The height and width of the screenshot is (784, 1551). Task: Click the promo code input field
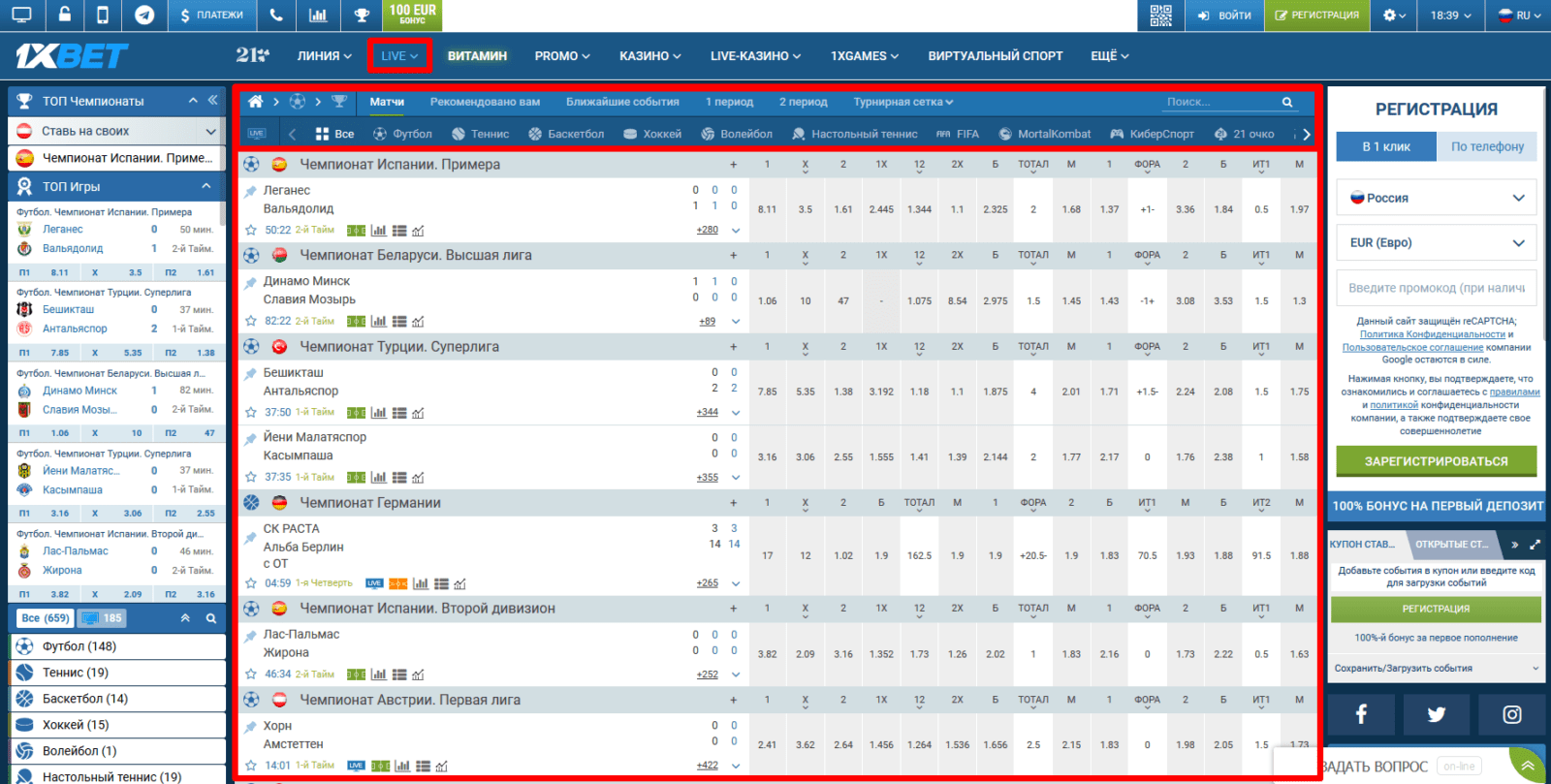coord(1436,288)
